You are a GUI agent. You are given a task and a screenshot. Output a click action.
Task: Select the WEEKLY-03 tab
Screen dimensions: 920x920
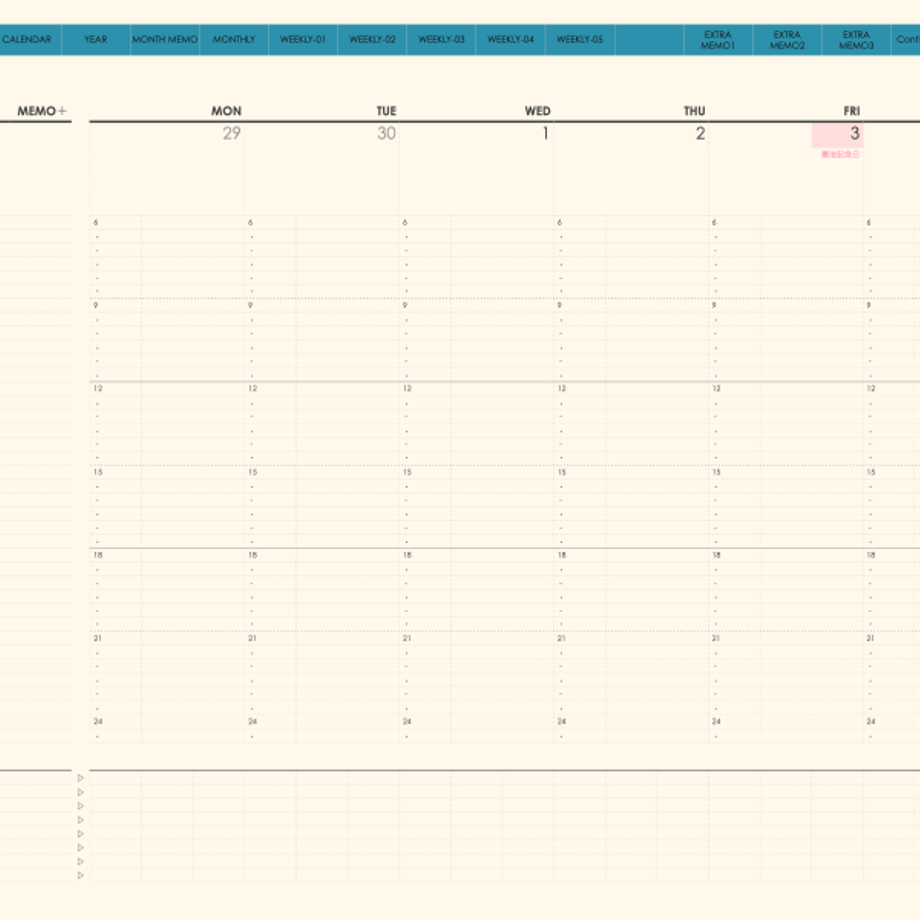(x=441, y=39)
